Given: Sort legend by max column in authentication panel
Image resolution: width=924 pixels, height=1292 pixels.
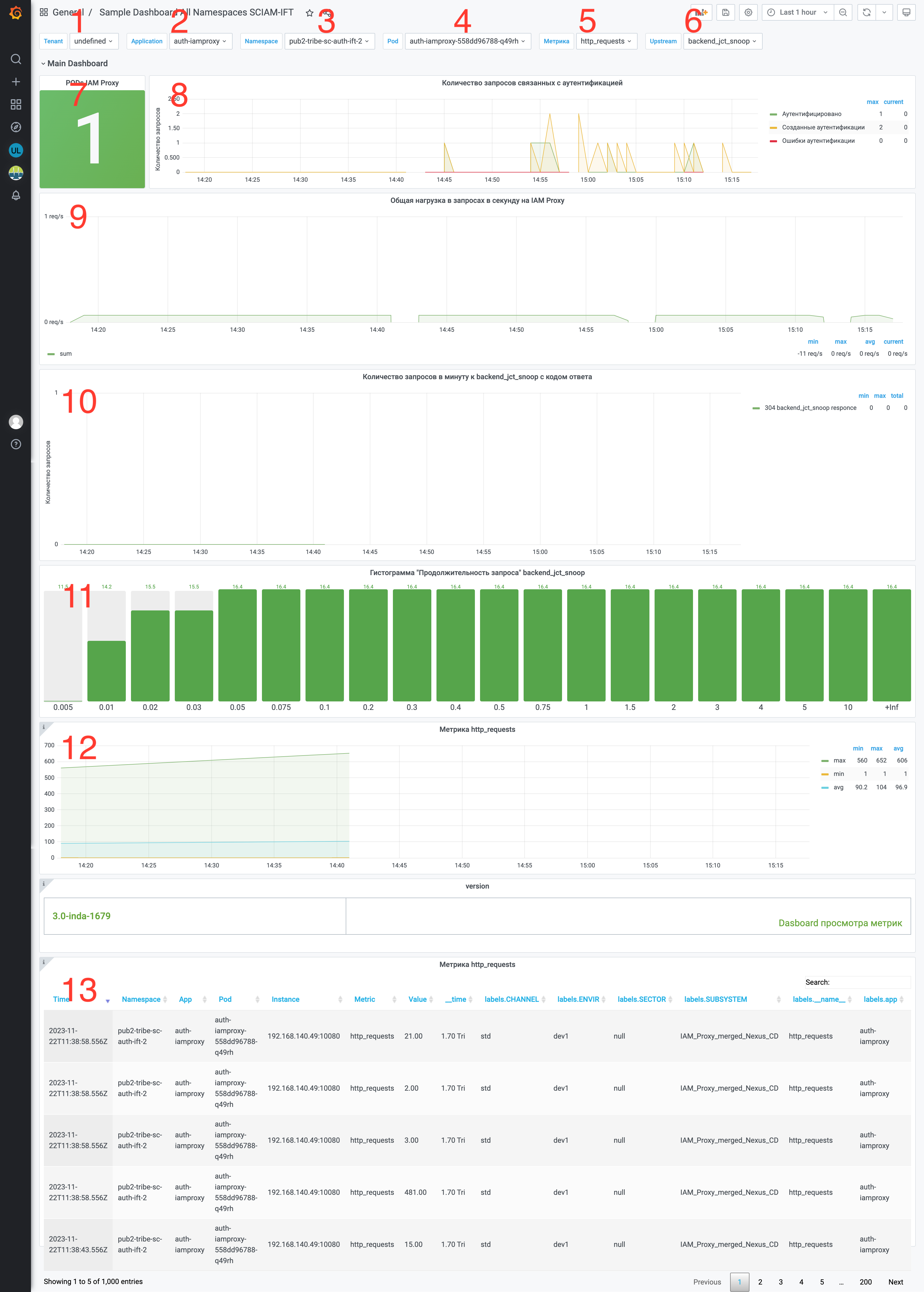Looking at the screenshot, I should tap(872, 102).
